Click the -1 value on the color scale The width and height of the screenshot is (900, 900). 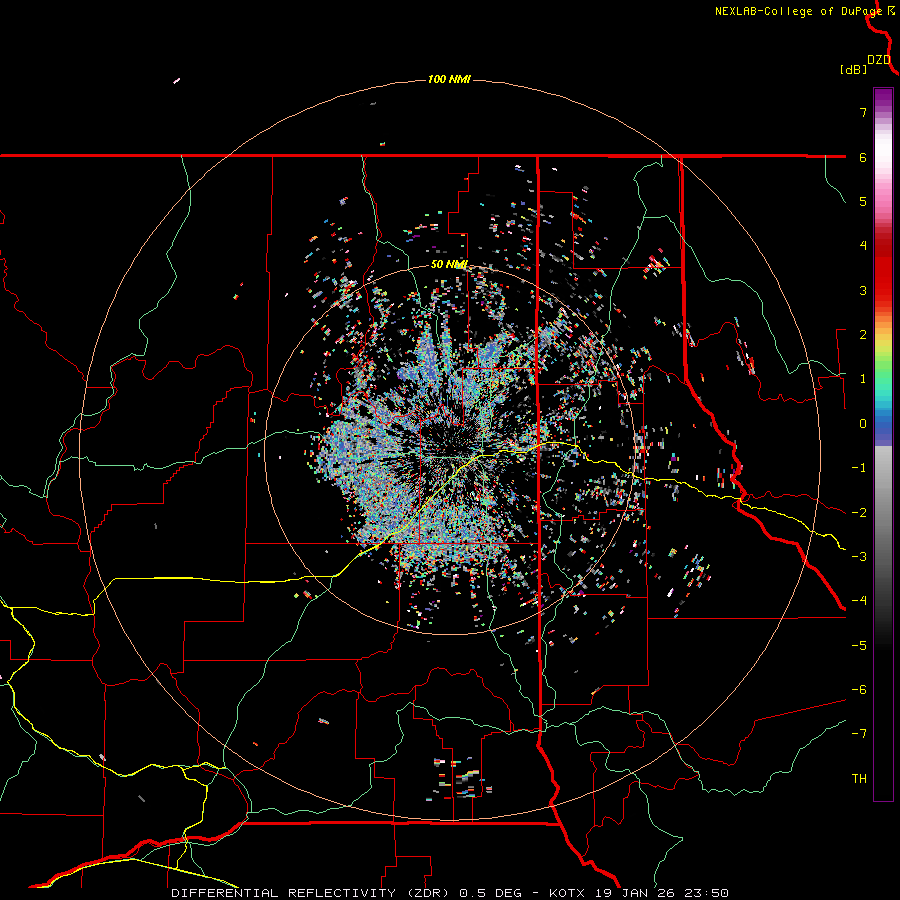859,468
